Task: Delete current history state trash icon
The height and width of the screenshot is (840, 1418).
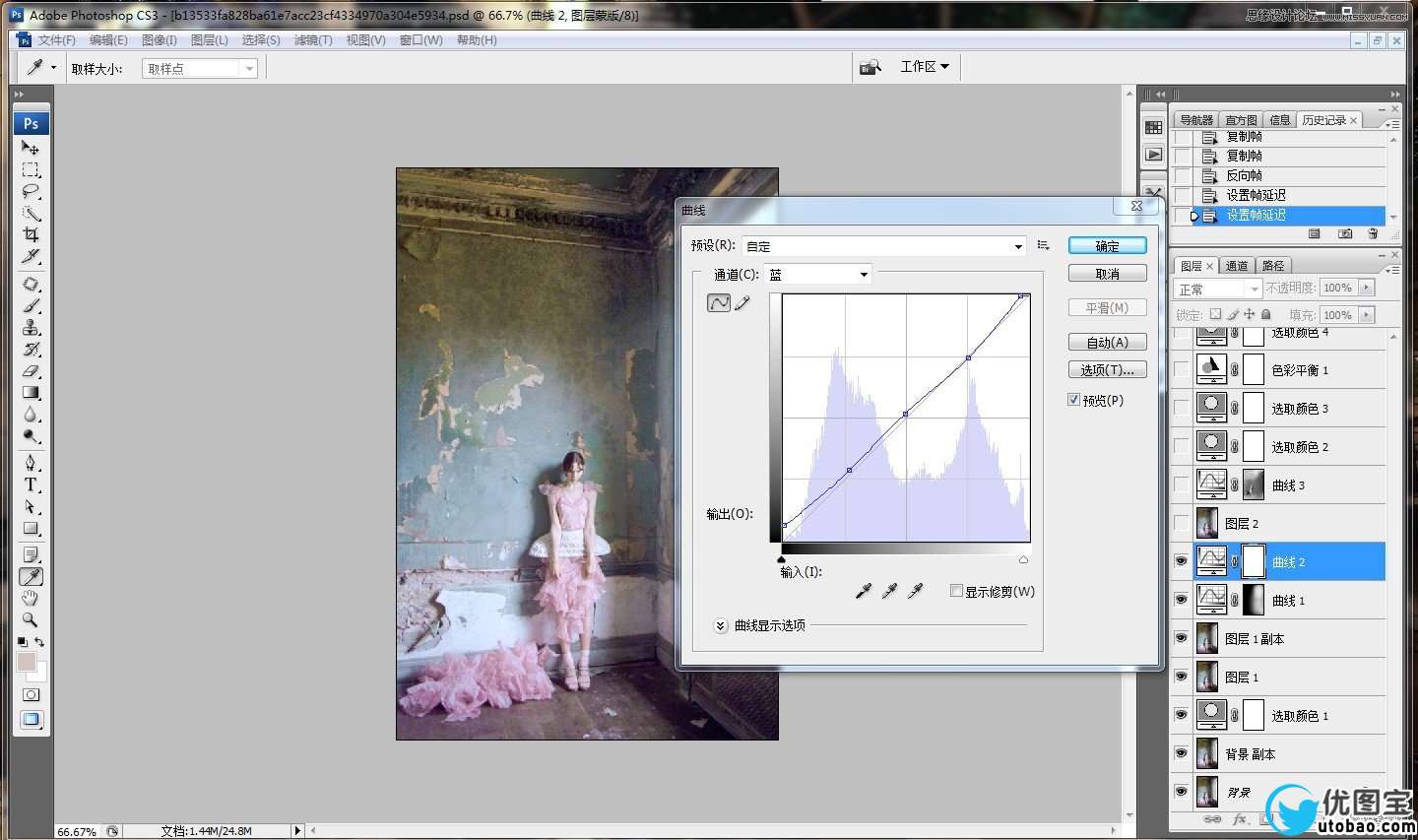Action: [x=1373, y=234]
